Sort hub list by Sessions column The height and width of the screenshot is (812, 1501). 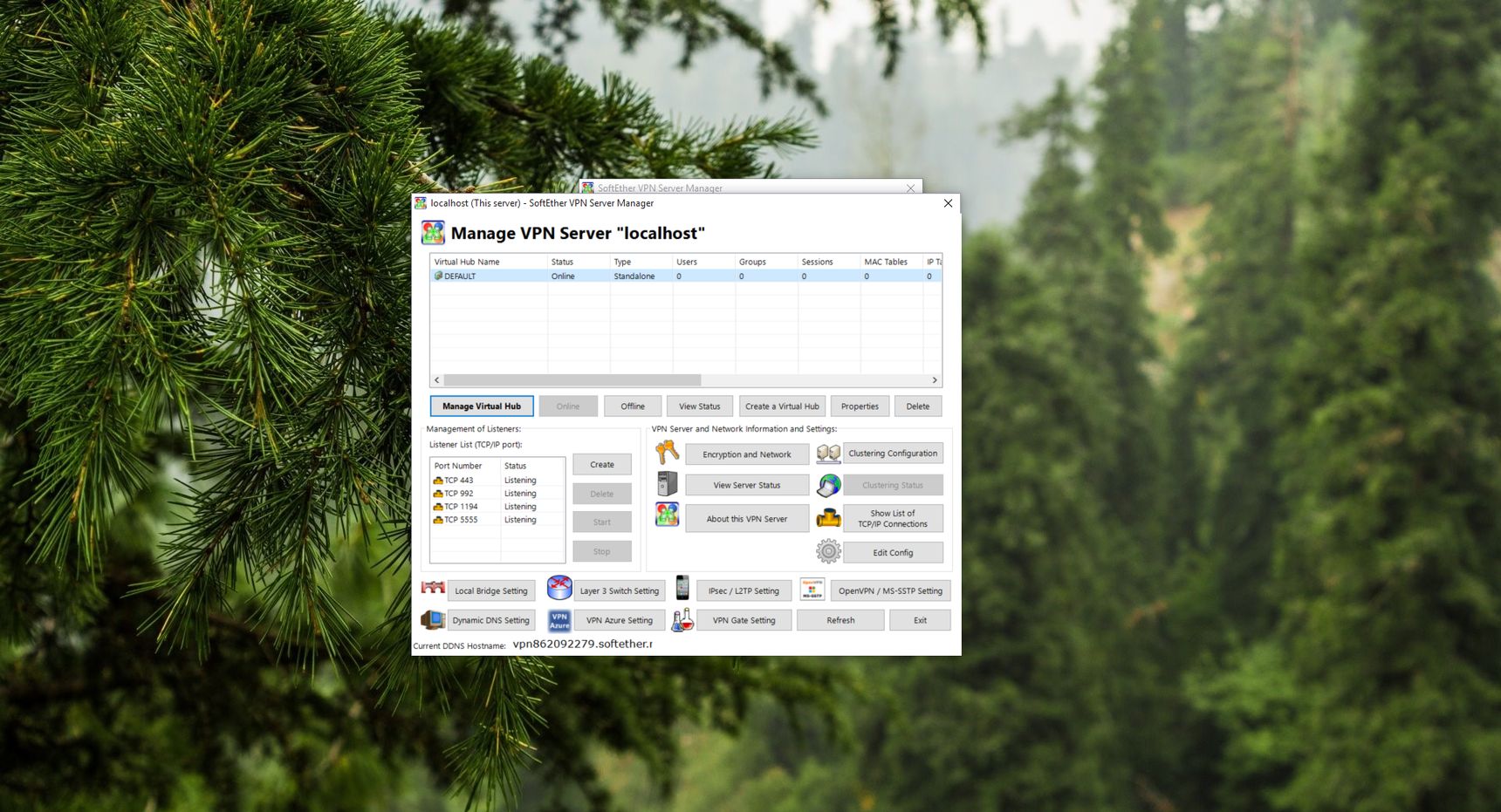pos(829,262)
